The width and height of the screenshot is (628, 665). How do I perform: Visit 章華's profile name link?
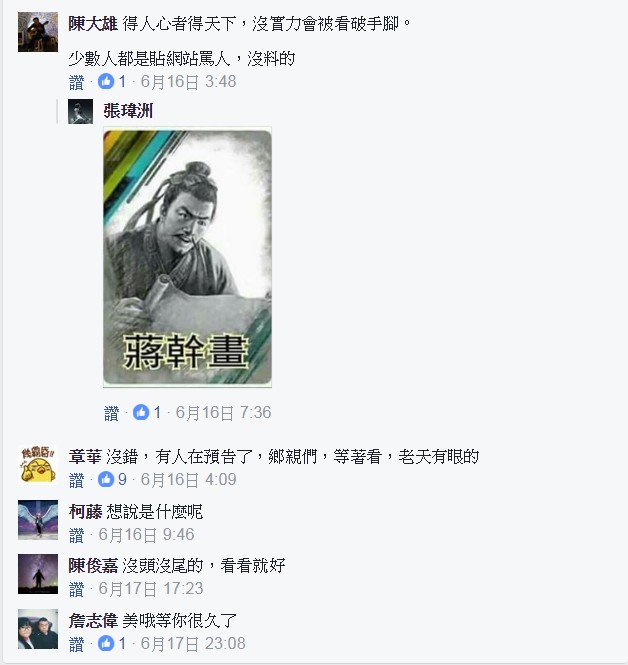click(85, 457)
